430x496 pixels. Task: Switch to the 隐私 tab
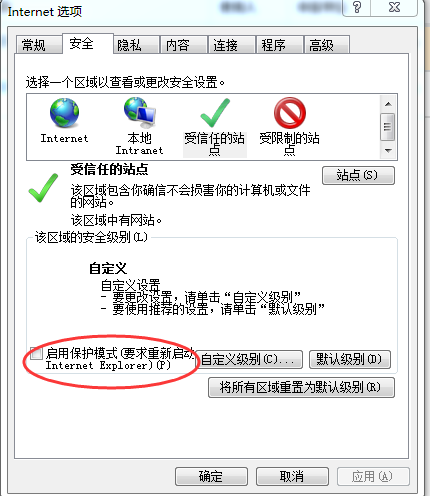[x=136, y=45]
